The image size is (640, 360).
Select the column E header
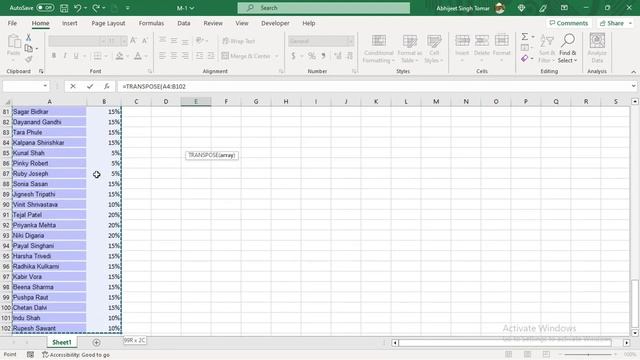pos(196,102)
